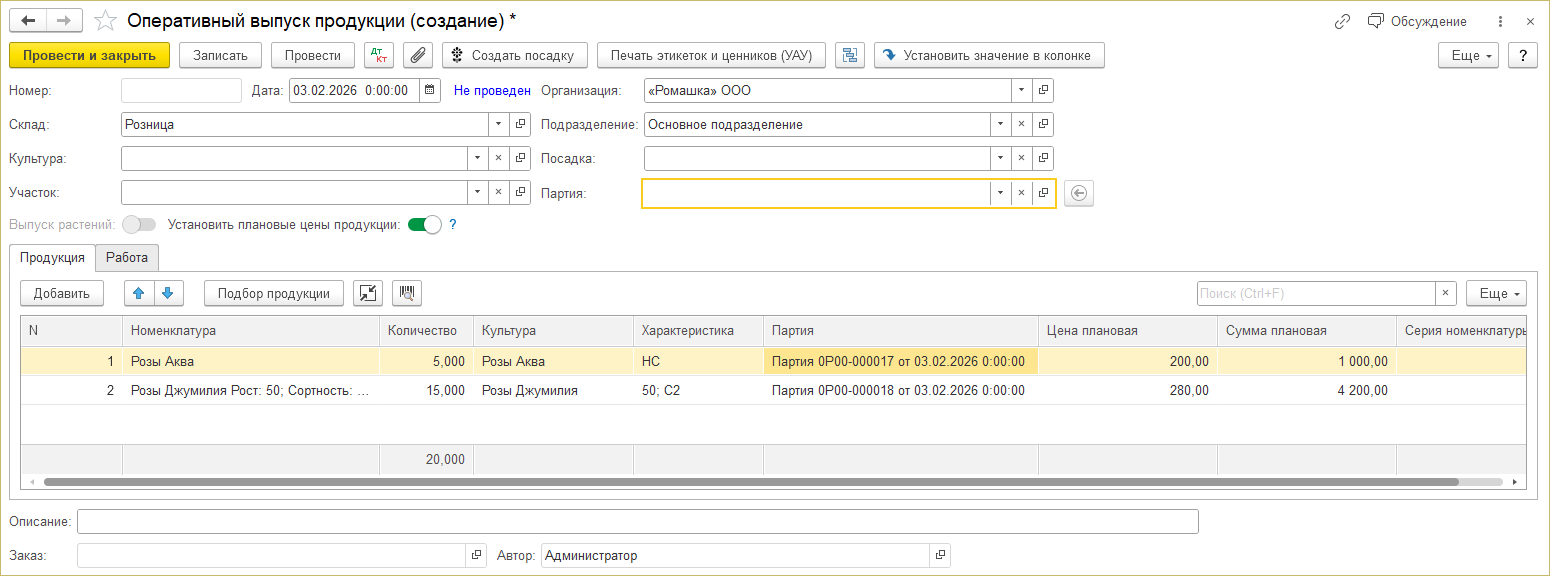This screenshot has height=576, width=1550.
Task: Copy link to document icon
Action: [x=1342, y=21]
